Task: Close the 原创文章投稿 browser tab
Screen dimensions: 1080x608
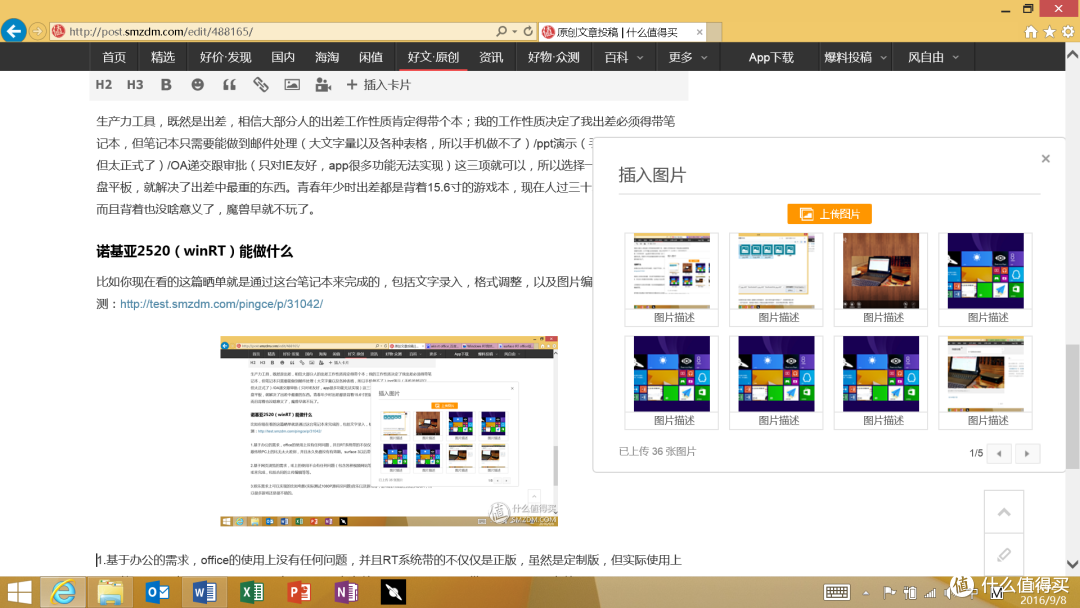Action: (x=700, y=32)
